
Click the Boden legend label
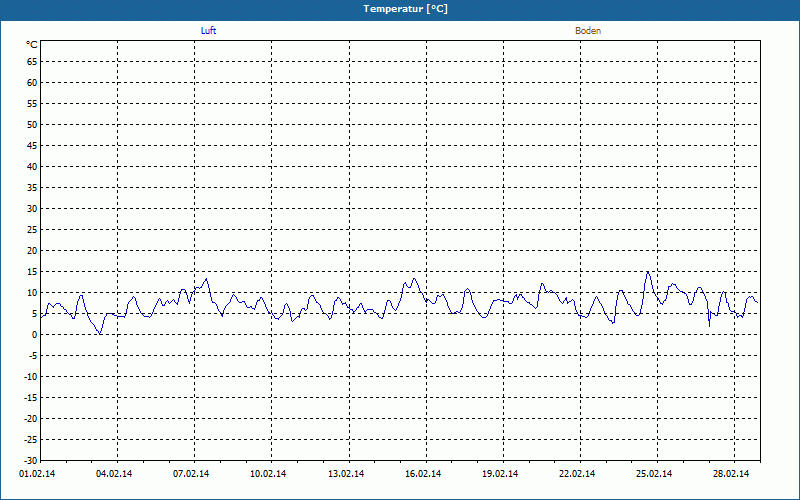588,31
